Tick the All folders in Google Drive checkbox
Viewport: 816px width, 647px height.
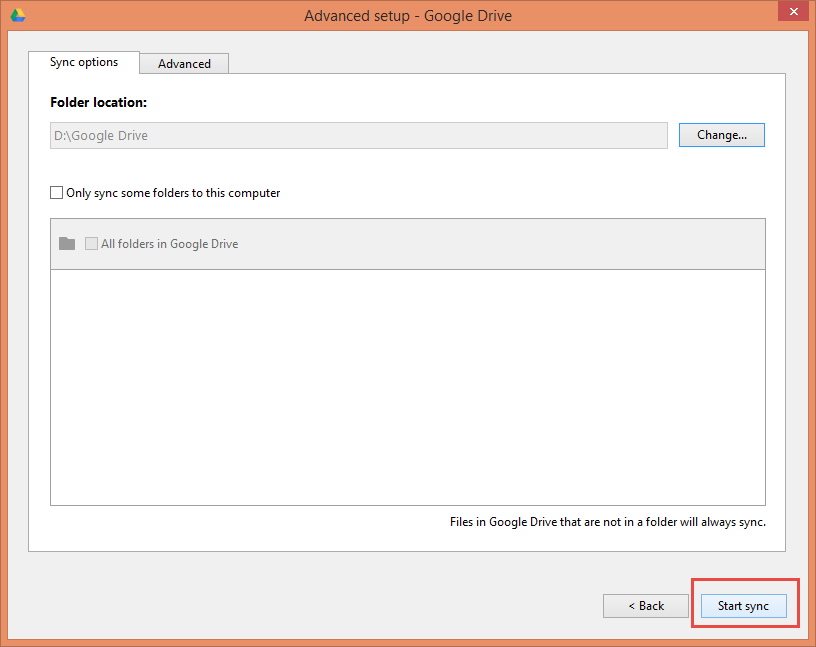click(x=91, y=244)
